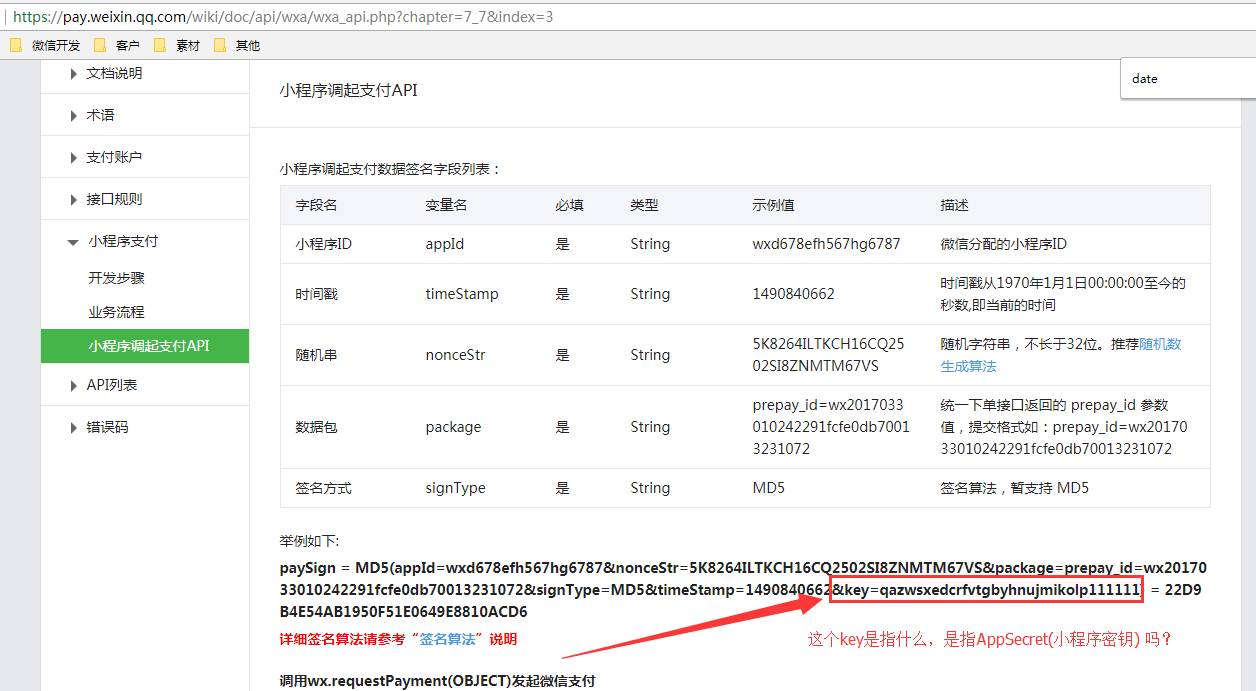Viewport: 1256px width, 691px height.
Task: Select the 小程序调起支付API sidebar item
Action: [x=145, y=346]
